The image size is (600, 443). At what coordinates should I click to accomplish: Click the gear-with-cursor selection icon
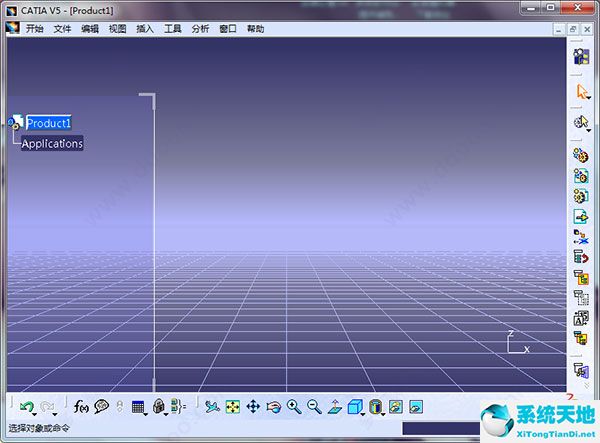point(581,122)
